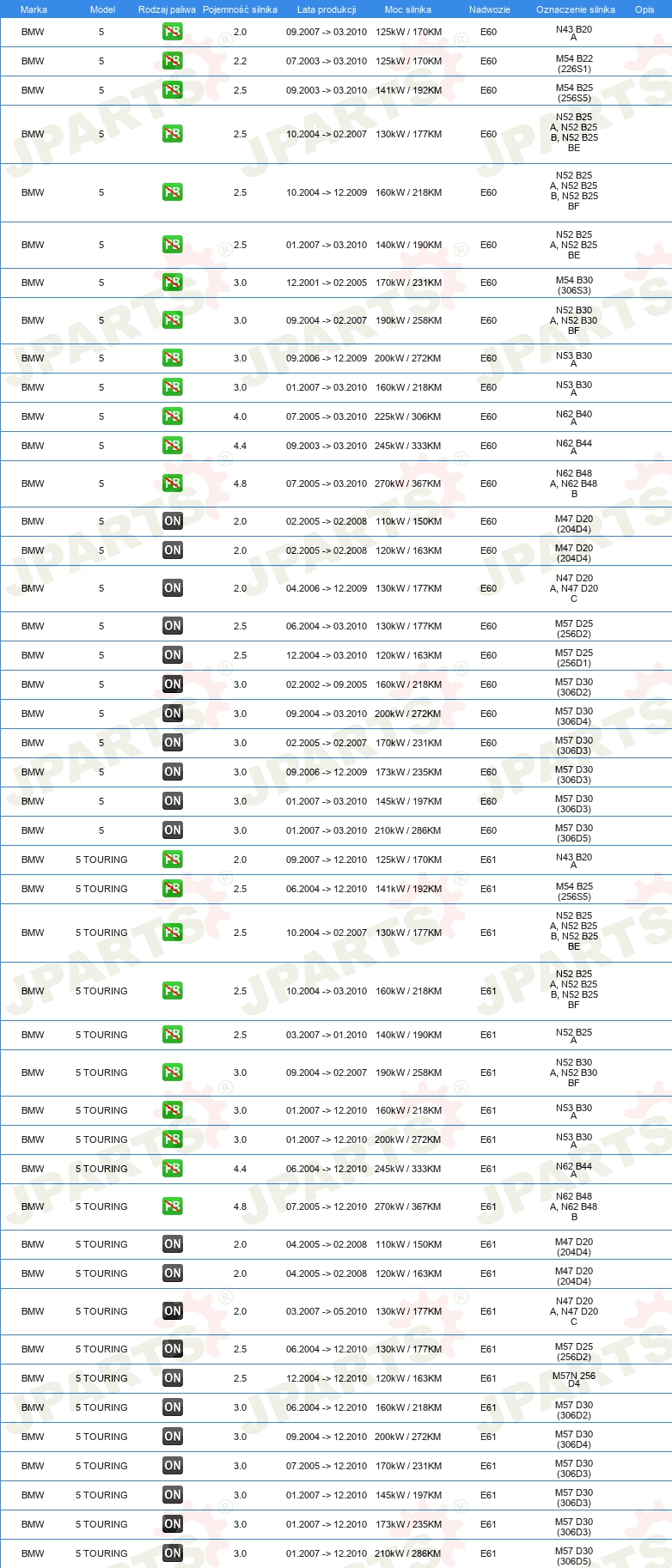This screenshot has height=1568, width=672.
Task: Click the Nadwozie column header
Action: pyautogui.click(x=490, y=9)
